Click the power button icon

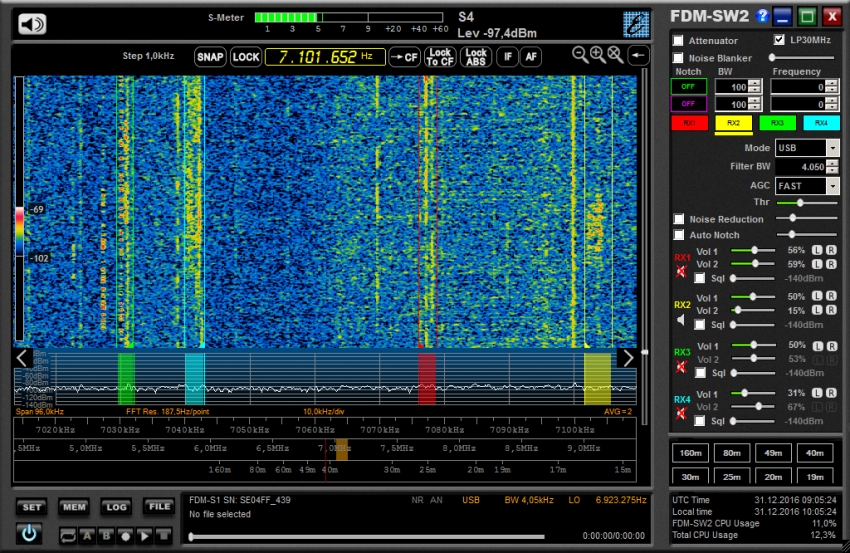(x=29, y=533)
